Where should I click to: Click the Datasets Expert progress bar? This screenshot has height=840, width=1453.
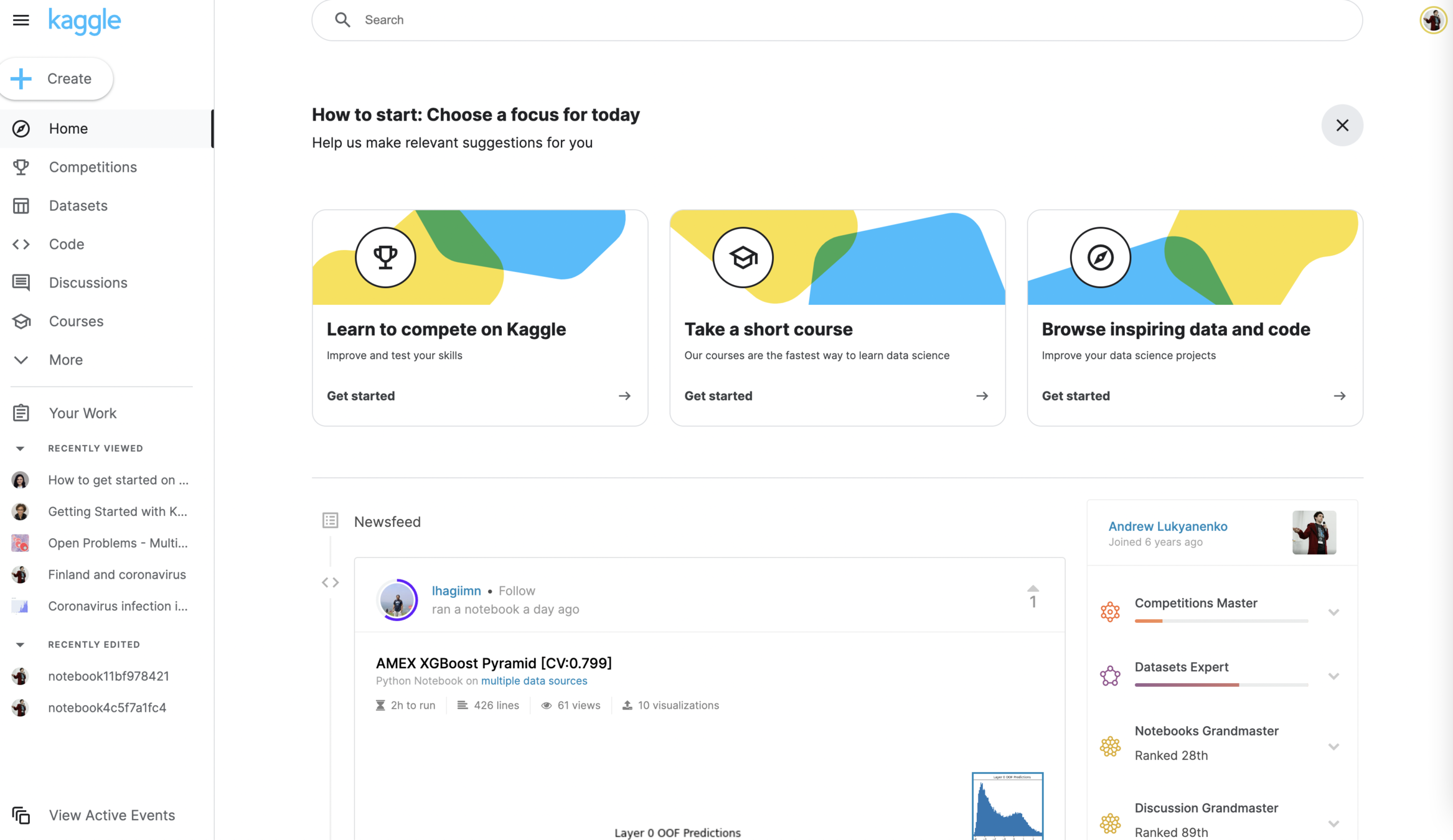click(1221, 684)
